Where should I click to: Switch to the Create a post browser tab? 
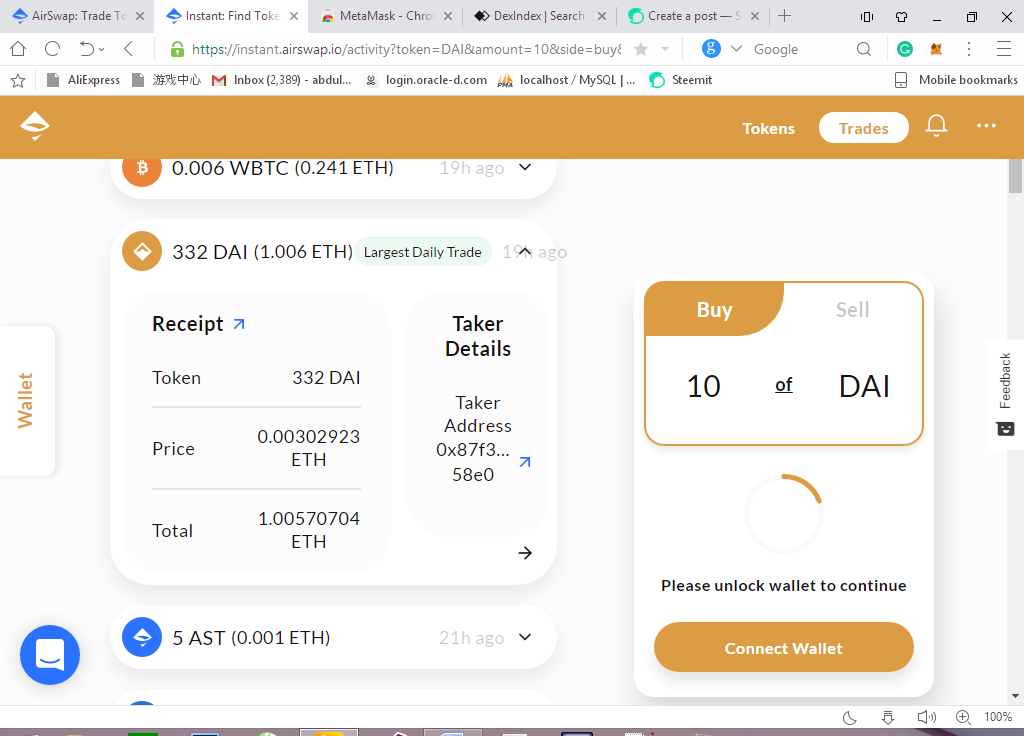pos(694,16)
